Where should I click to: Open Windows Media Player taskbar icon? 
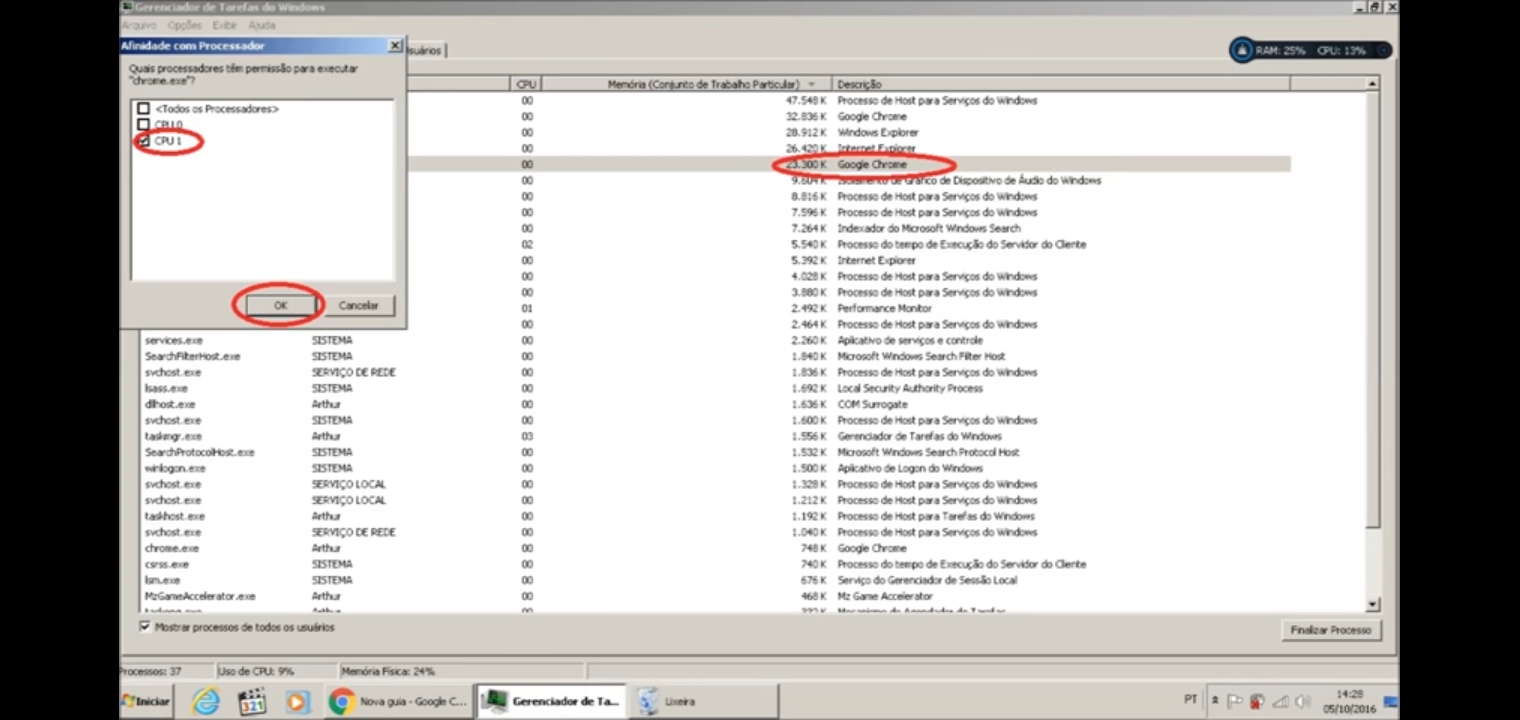coord(297,701)
